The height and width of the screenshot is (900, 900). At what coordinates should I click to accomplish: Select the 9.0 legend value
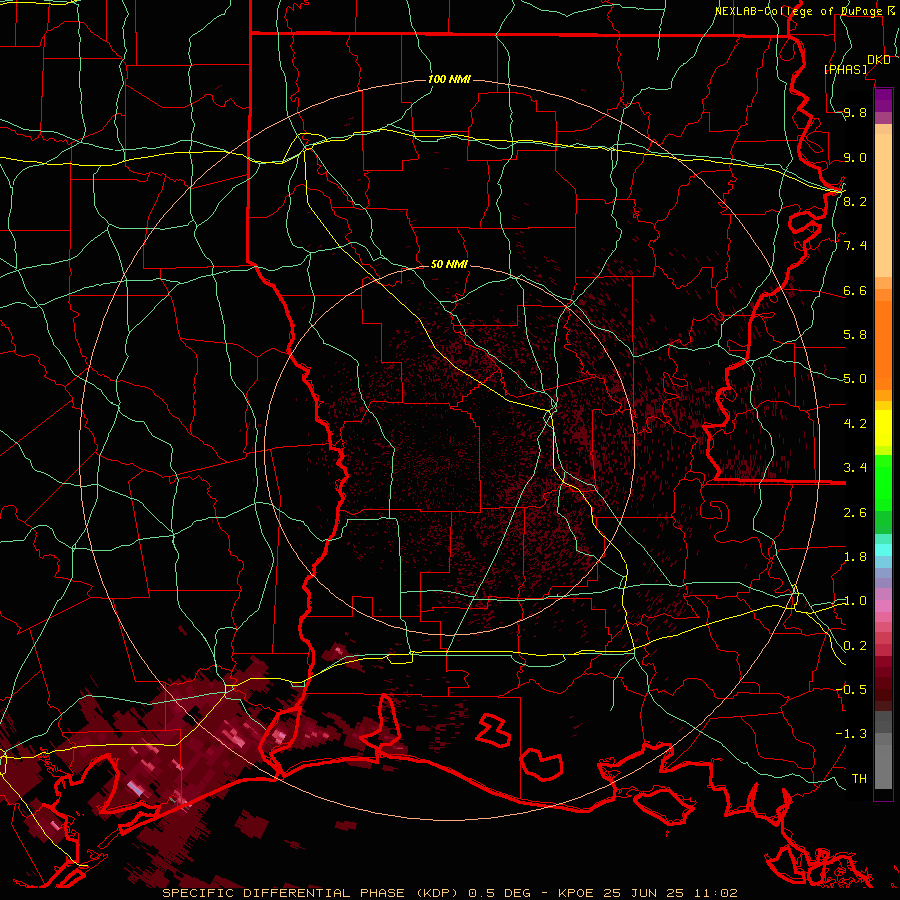point(855,157)
